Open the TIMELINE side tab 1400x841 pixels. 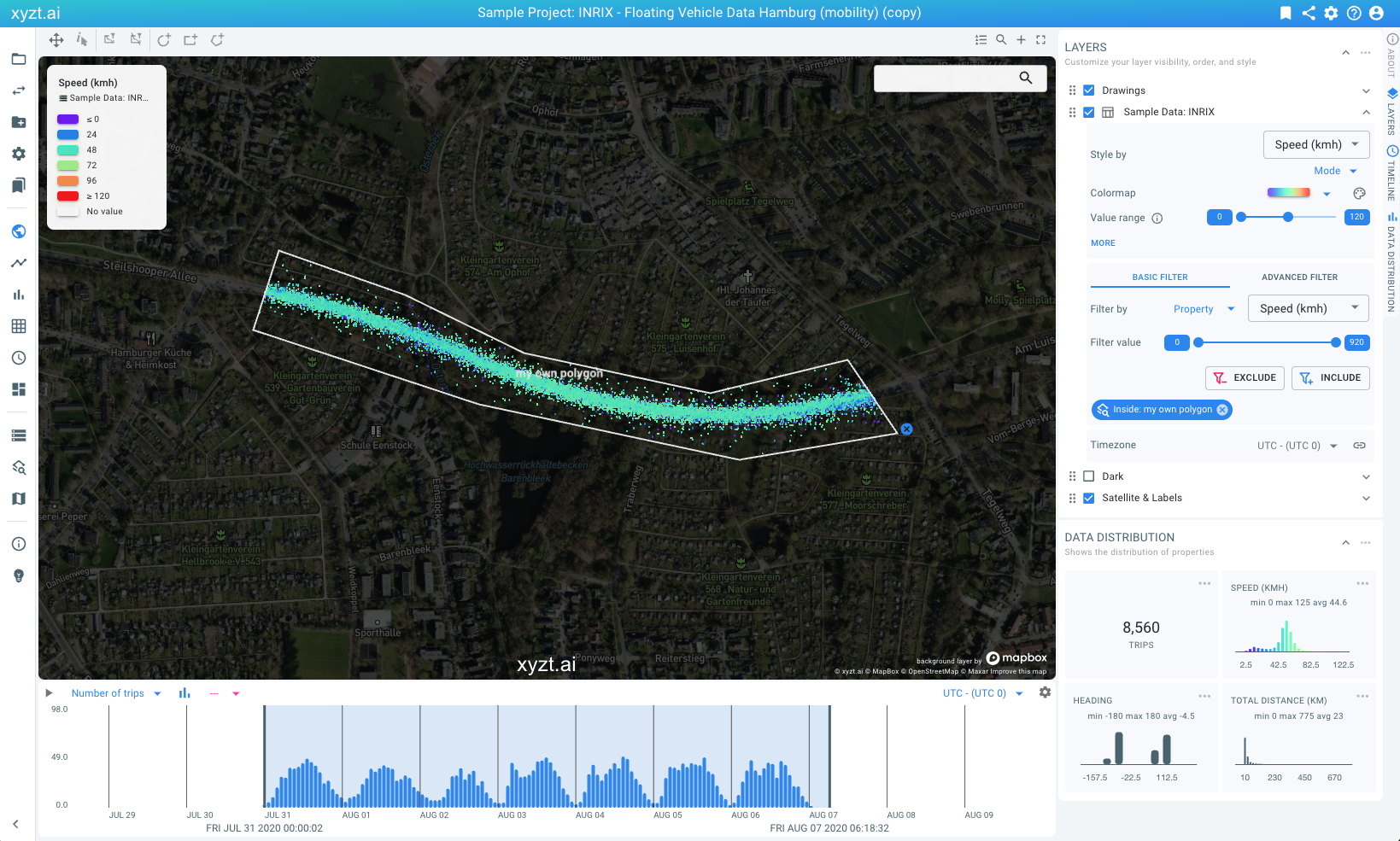1392,172
